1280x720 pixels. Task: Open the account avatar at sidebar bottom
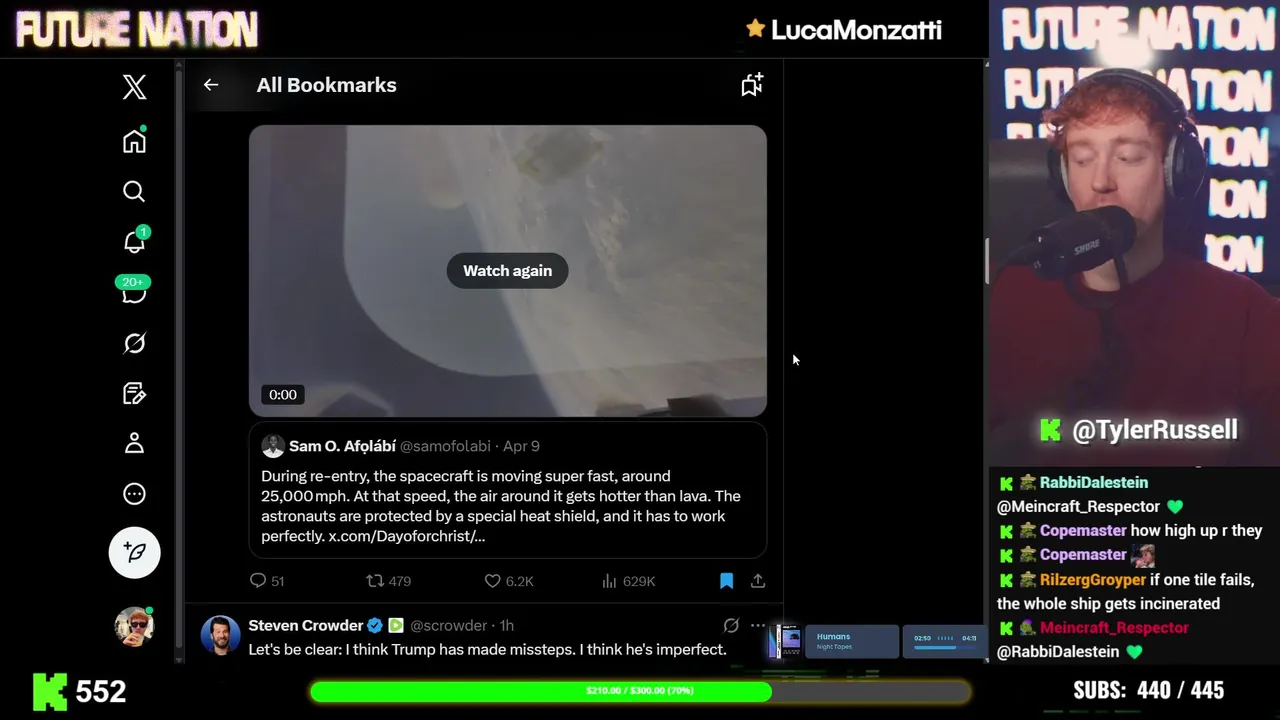tap(134, 626)
